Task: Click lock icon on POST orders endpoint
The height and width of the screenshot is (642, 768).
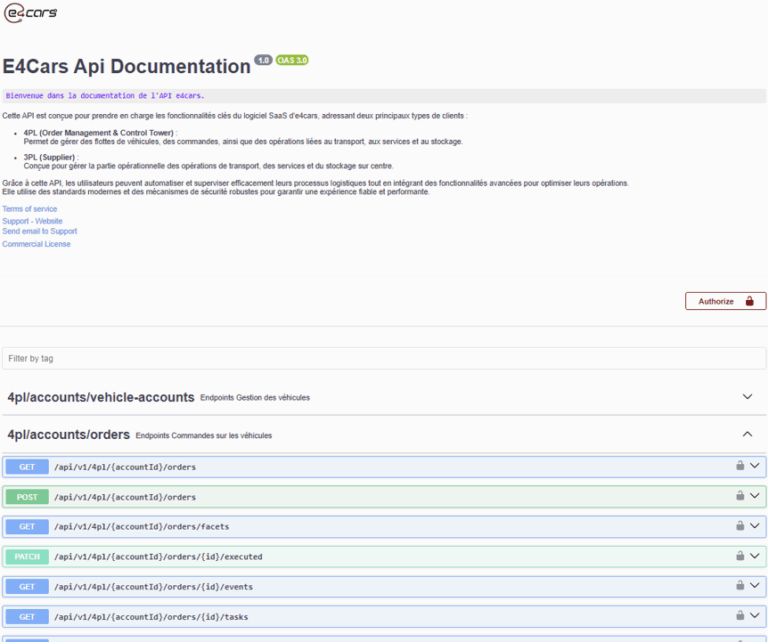Action: pyautogui.click(x=740, y=496)
